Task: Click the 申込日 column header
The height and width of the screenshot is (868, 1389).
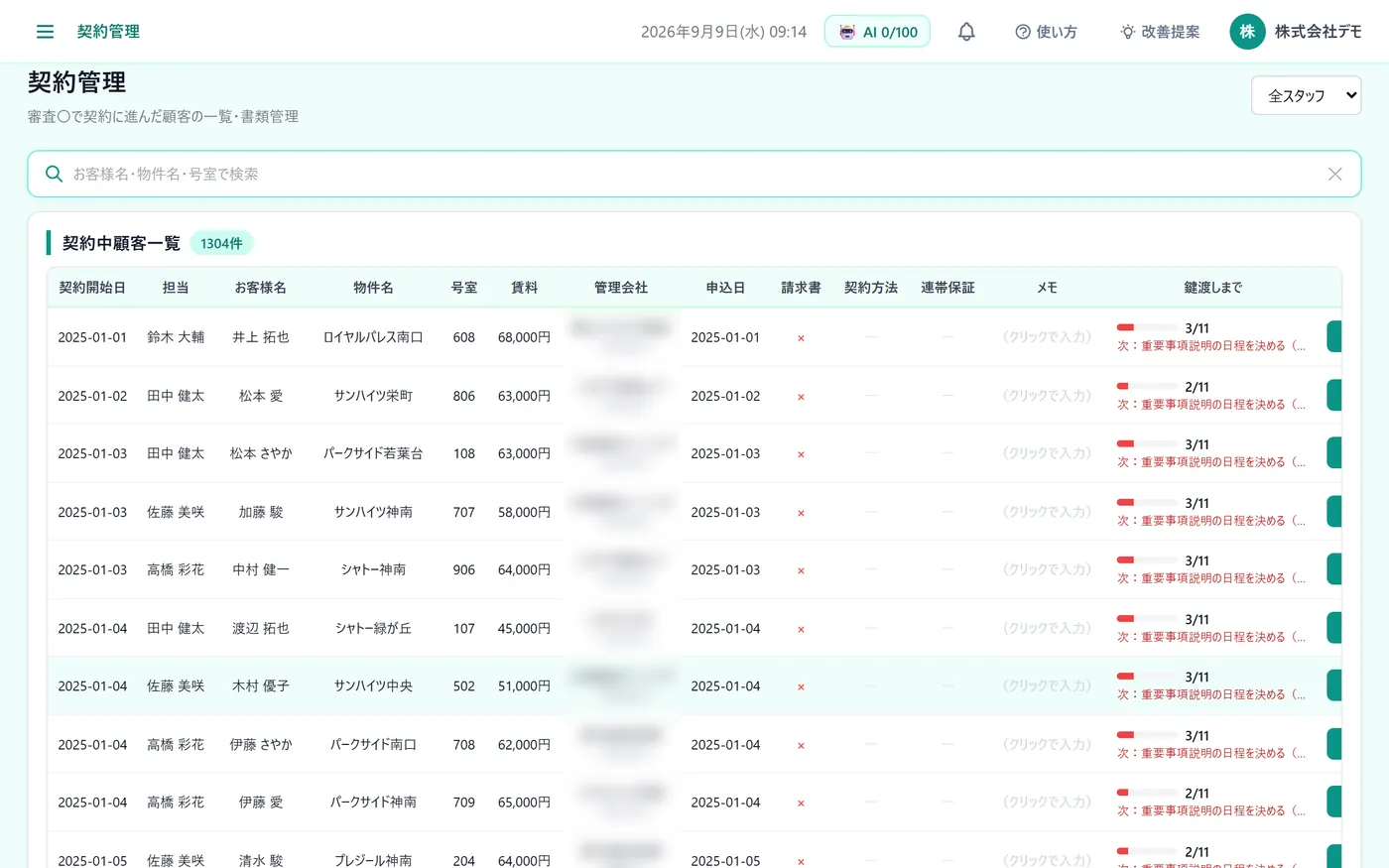Action: coord(725,288)
